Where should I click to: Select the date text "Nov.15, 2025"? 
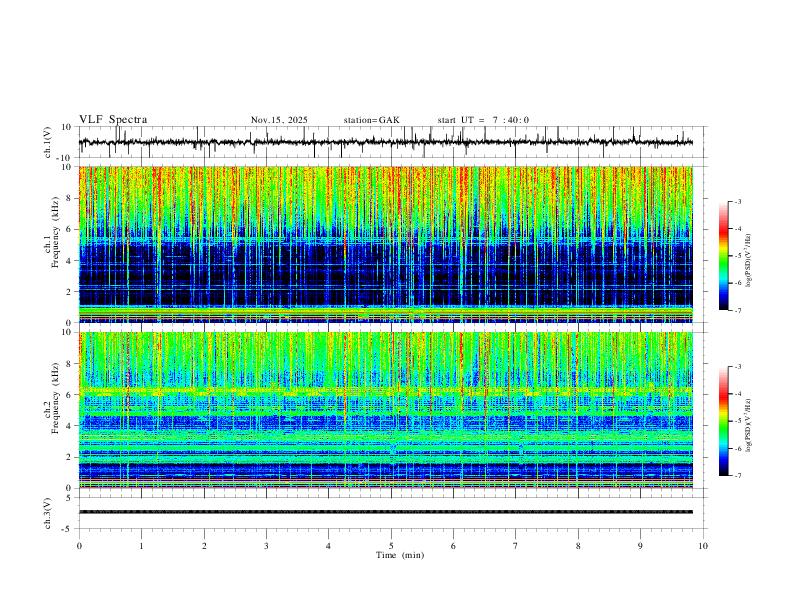click(x=279, y=120)
